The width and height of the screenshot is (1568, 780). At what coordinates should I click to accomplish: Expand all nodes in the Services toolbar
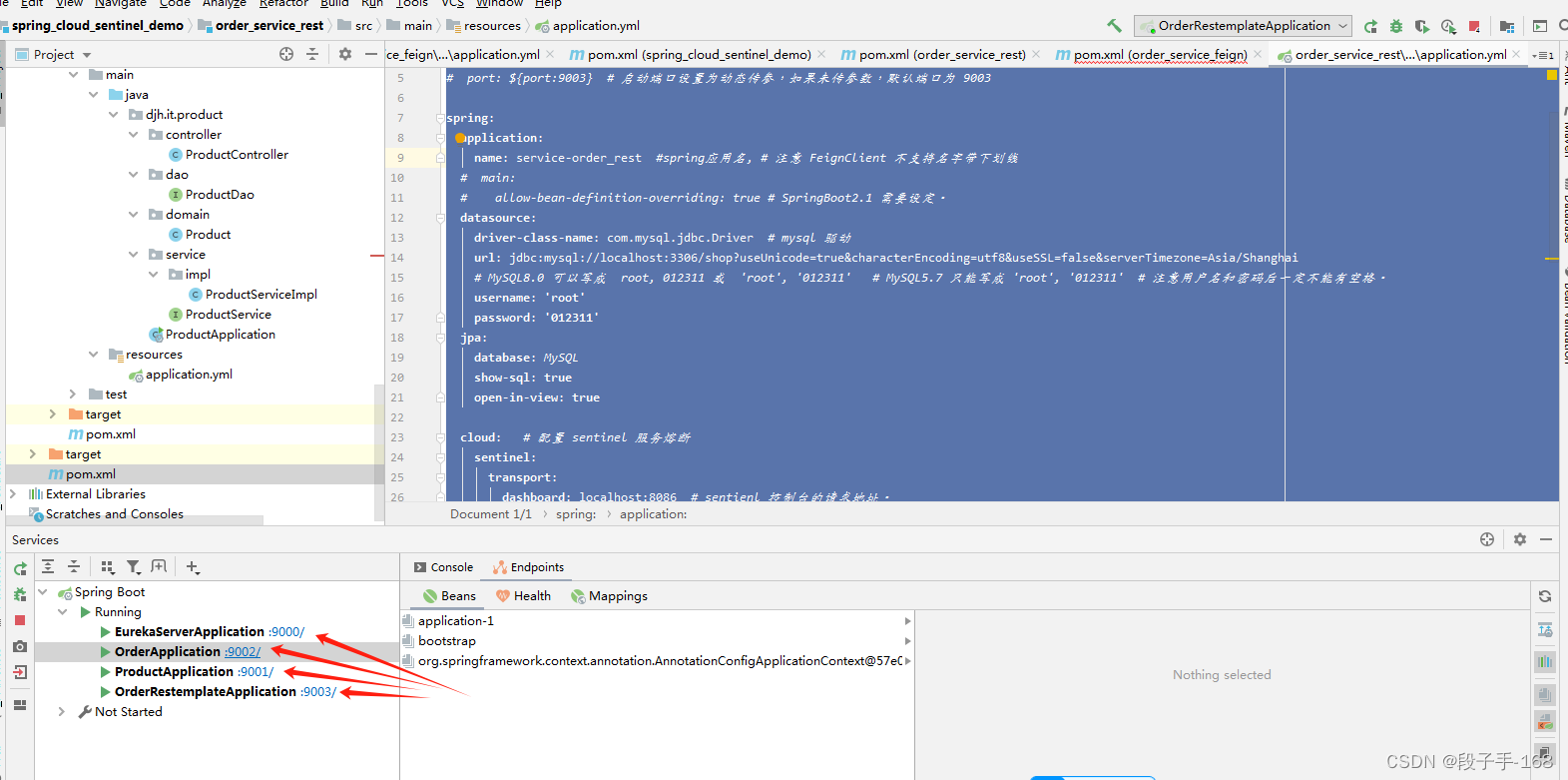coord(48,566)
